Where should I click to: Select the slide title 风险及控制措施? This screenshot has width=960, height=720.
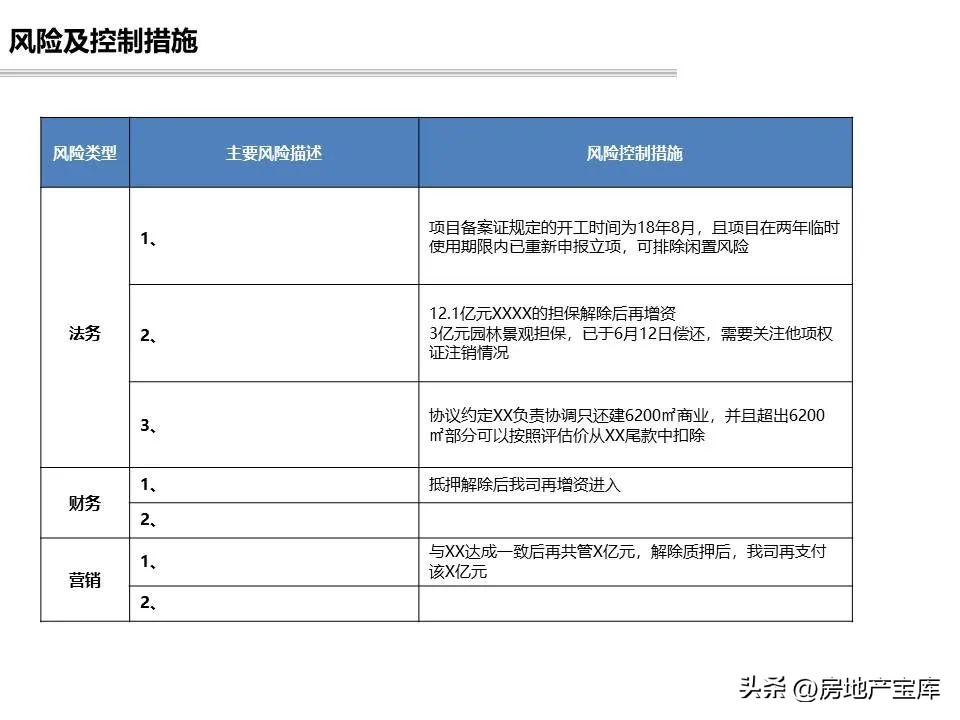pyautogui.click(x=105, y=42)
